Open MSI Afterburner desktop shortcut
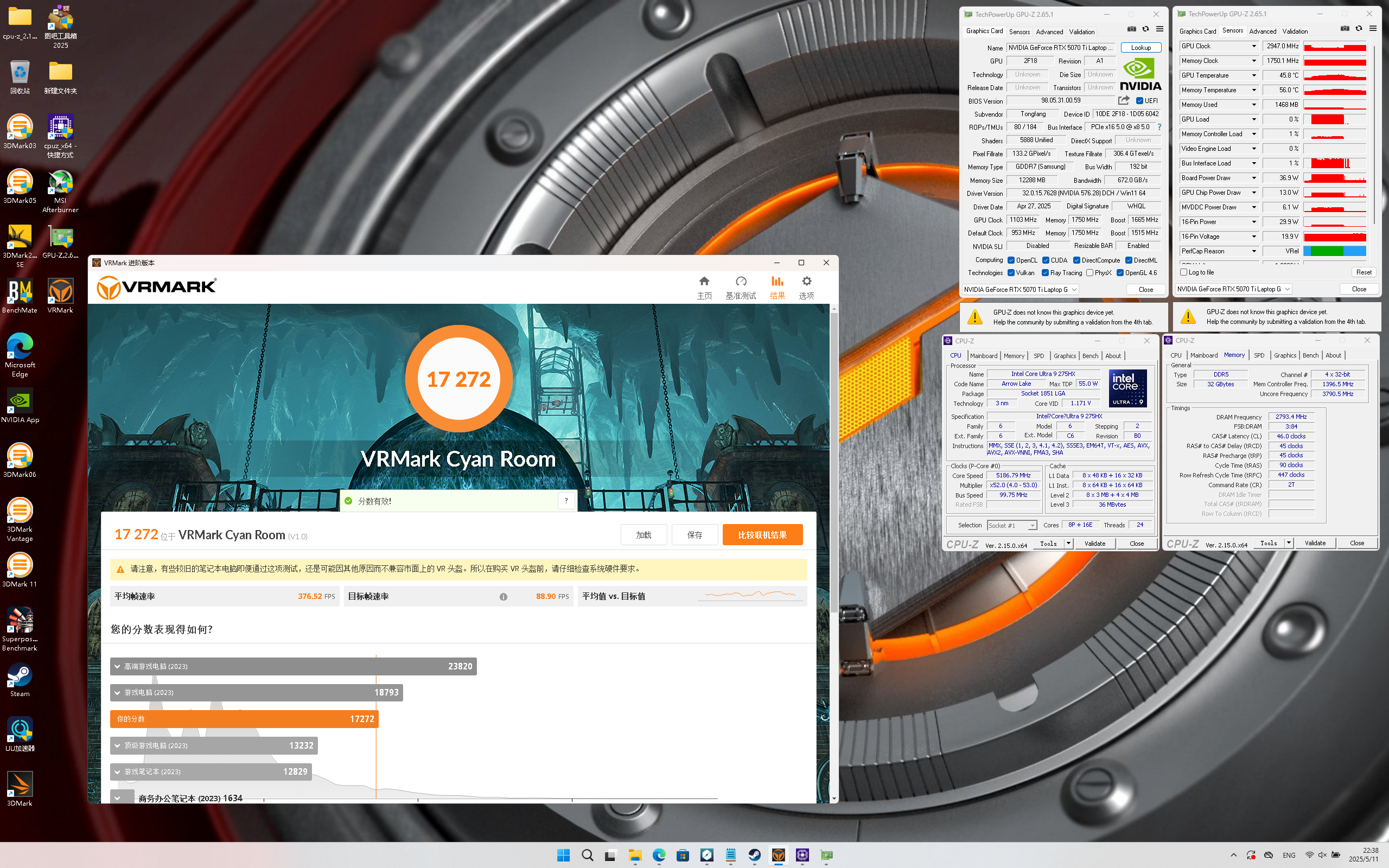The height and width of the screenshot is (868, 1389). click(60, 191)
